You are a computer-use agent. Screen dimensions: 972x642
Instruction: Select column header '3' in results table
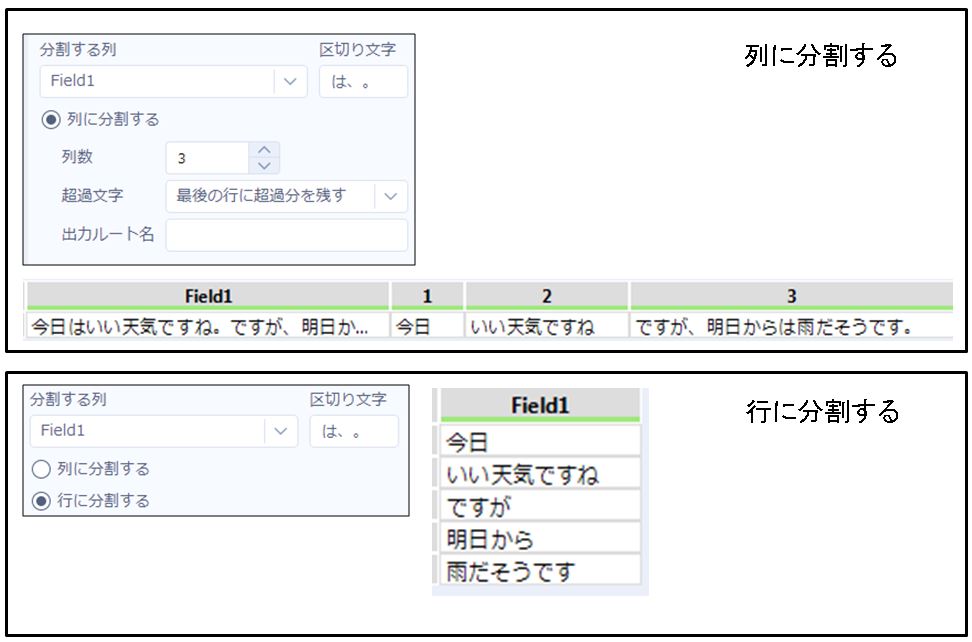791,296
